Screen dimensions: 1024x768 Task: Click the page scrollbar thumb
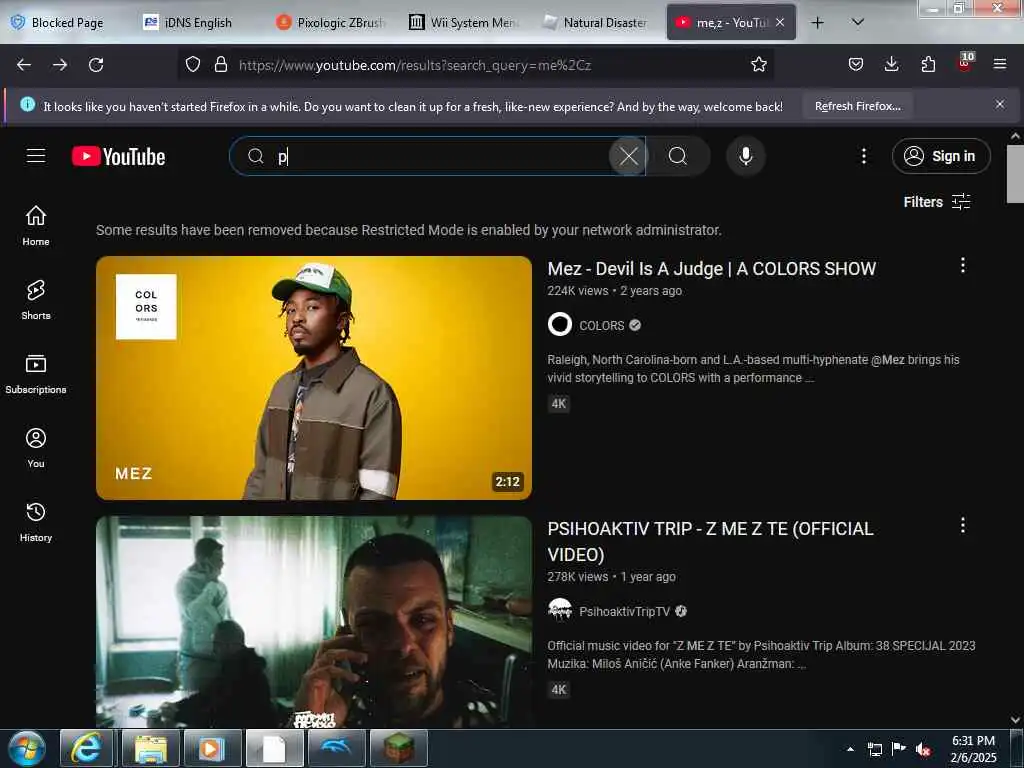tap(1015, 174)
